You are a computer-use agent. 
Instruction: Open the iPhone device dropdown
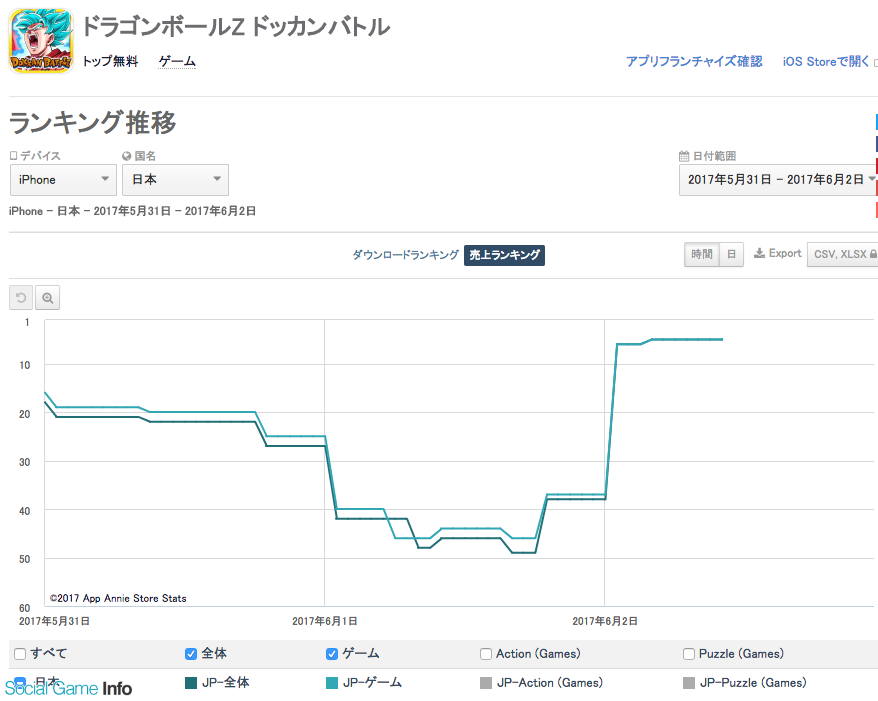(63, 180)
